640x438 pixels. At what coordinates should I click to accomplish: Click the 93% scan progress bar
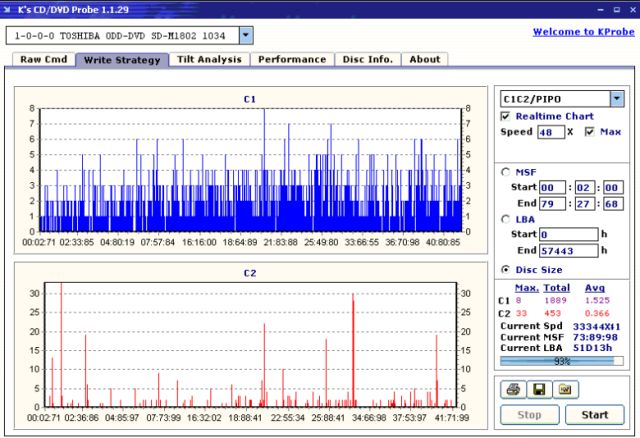[562, 361]
